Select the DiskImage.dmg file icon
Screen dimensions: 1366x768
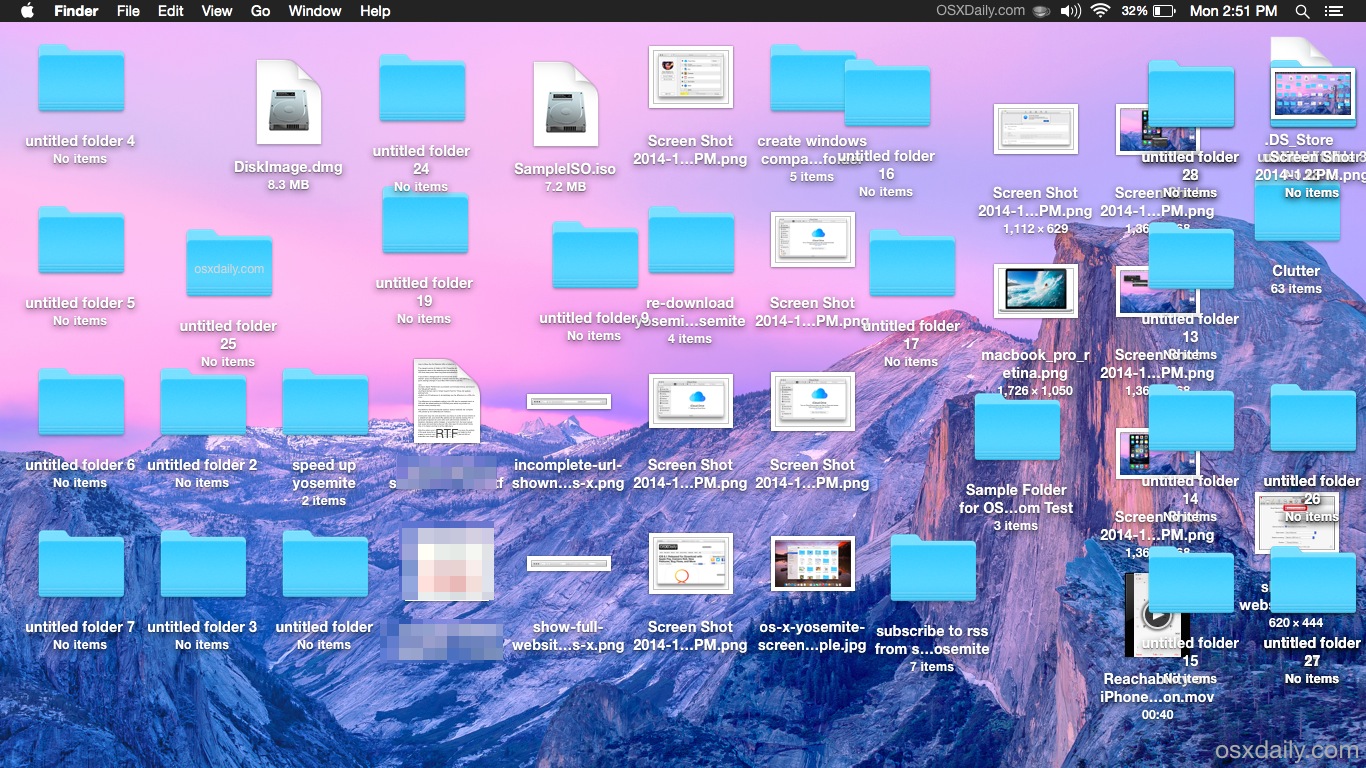[x=289, y=102]
